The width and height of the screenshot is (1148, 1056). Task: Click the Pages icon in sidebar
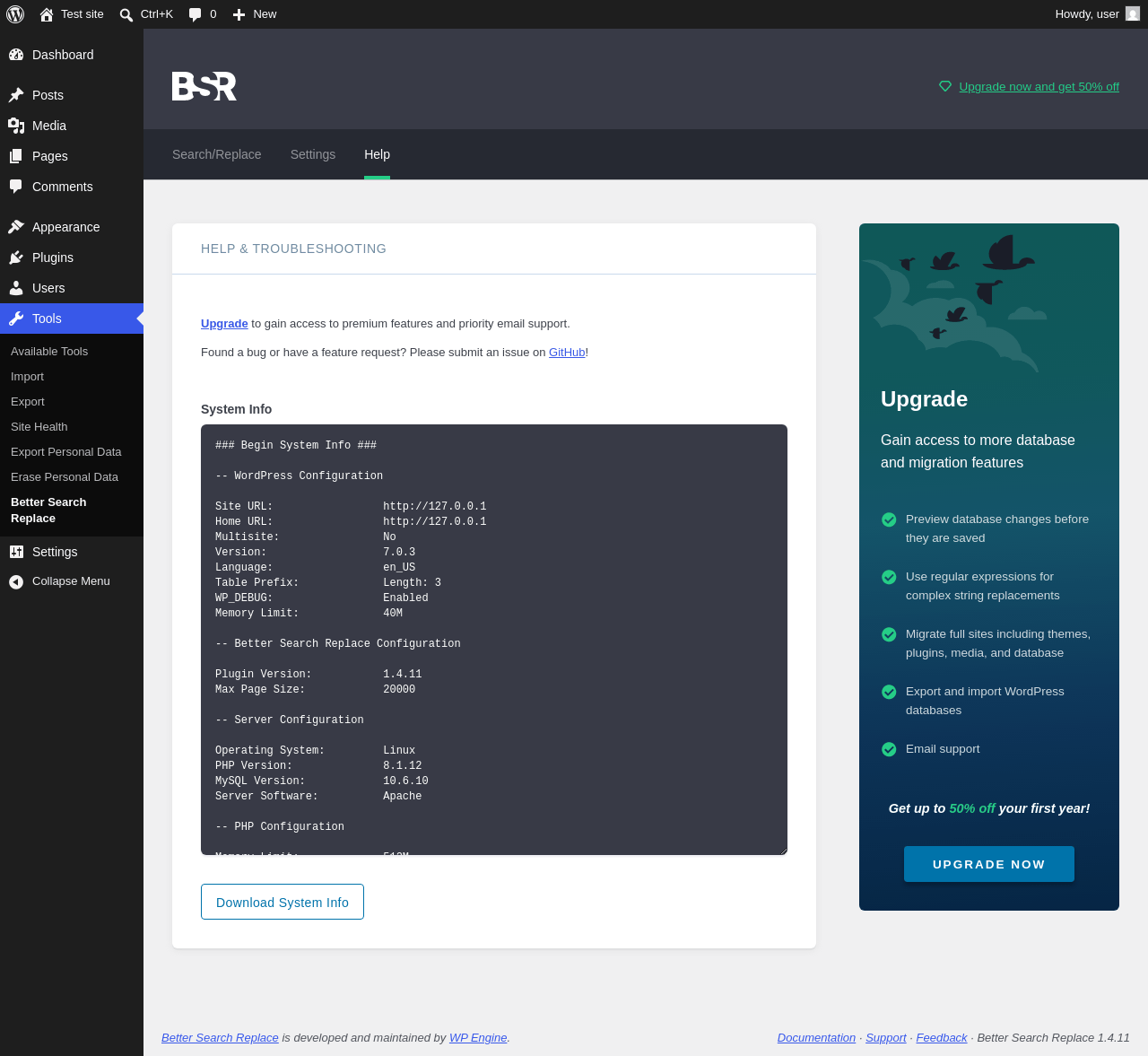pyautogui.click(x=16, y=156)
